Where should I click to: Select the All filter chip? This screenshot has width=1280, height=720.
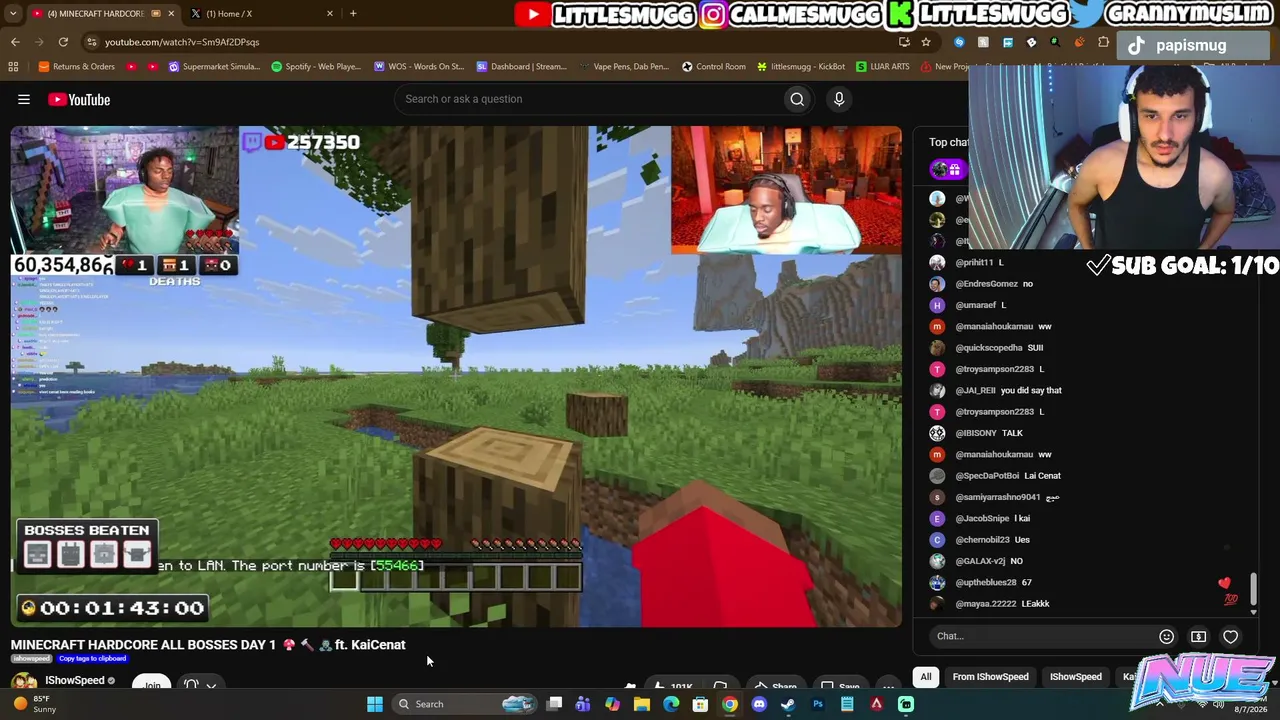(926, 677)
